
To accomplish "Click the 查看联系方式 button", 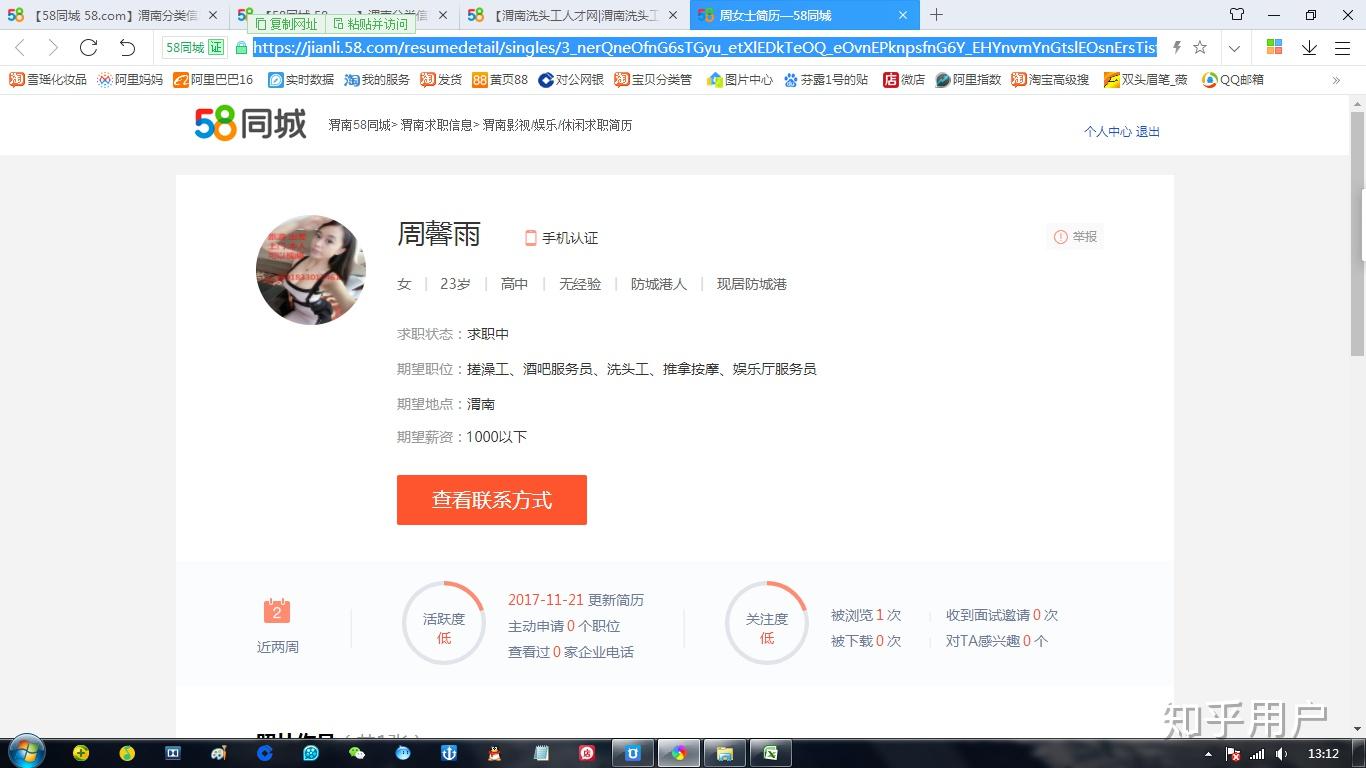I will [x=492, y=500].
